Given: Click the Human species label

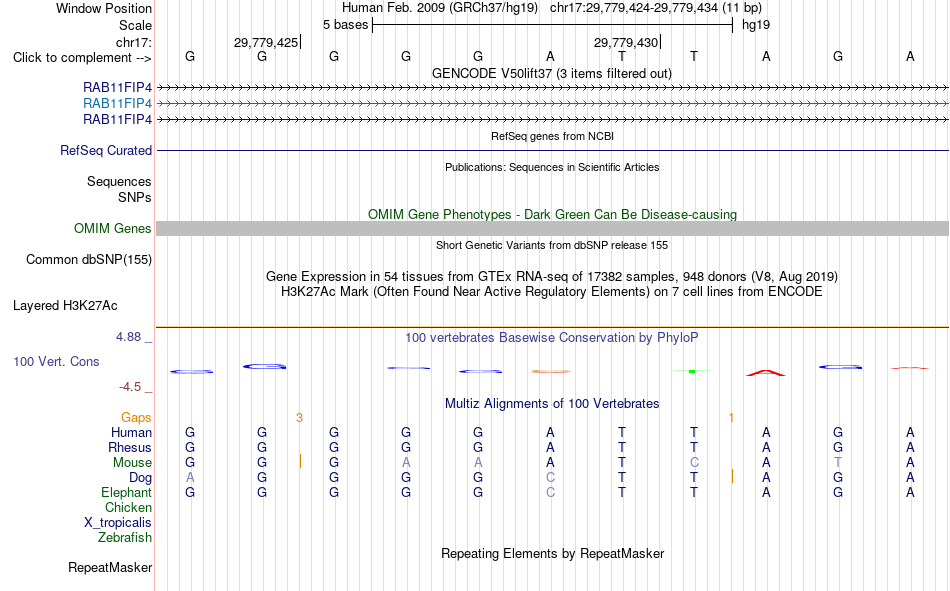Looking at the screenshot, I should pyautogui.click(x=131, y=433).
